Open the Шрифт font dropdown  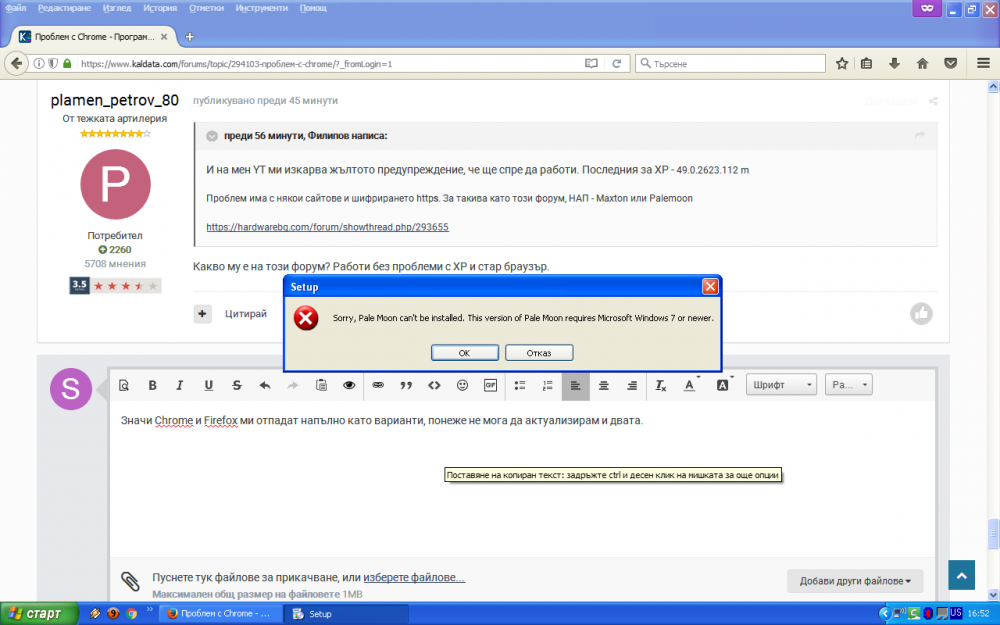[781, 385]
